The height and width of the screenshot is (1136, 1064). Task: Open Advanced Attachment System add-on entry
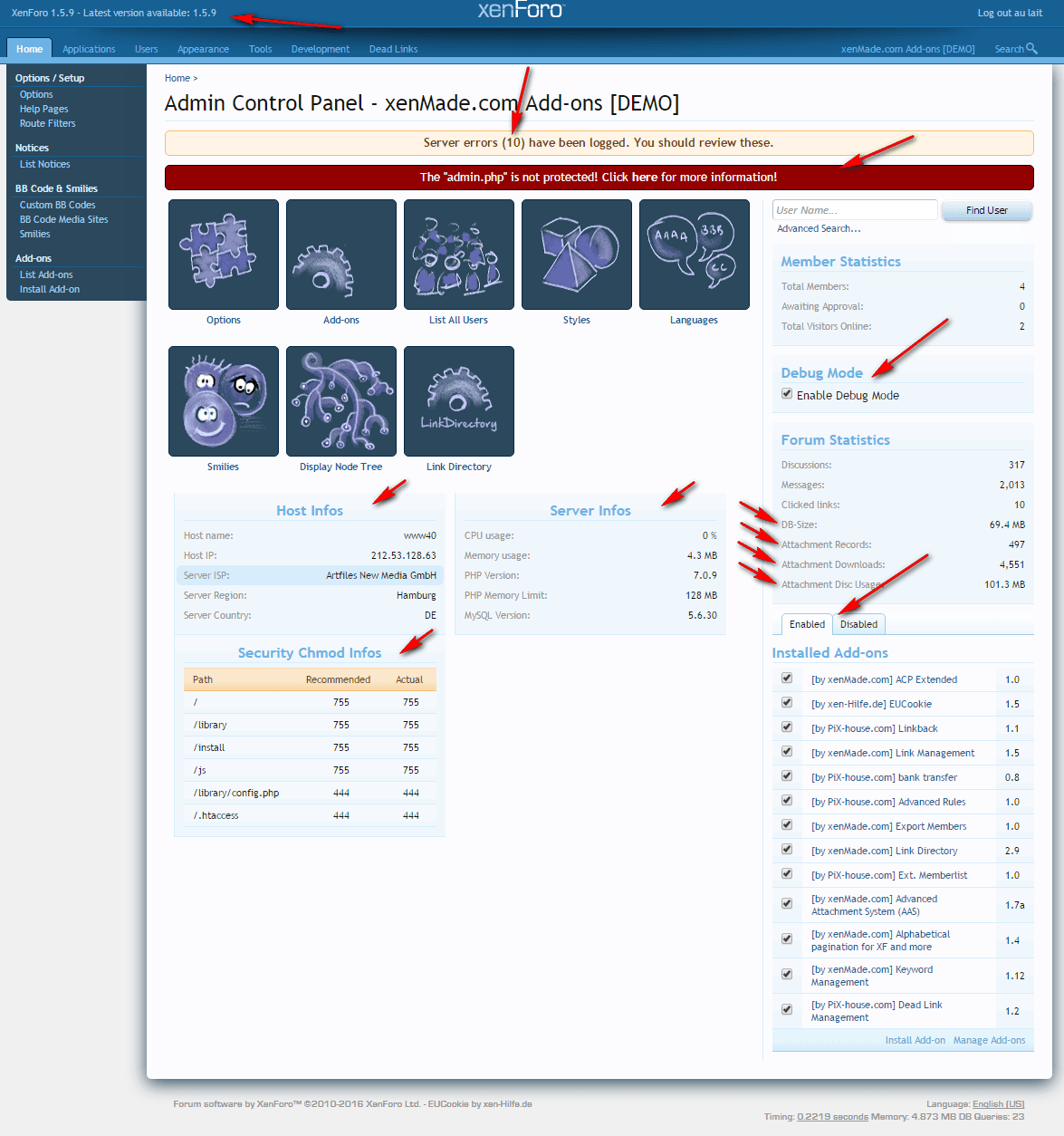coord(874,905)
